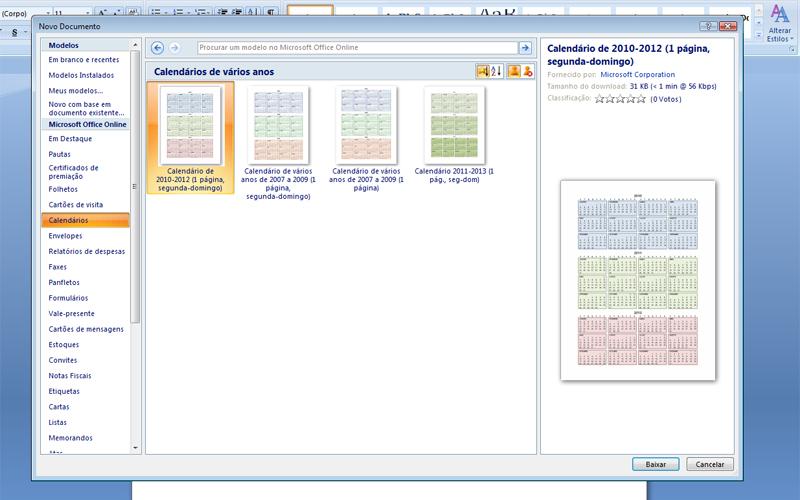Click the search Office Online templates field
The width and height of the screenshot is (800, 500).
click(356, 48)
